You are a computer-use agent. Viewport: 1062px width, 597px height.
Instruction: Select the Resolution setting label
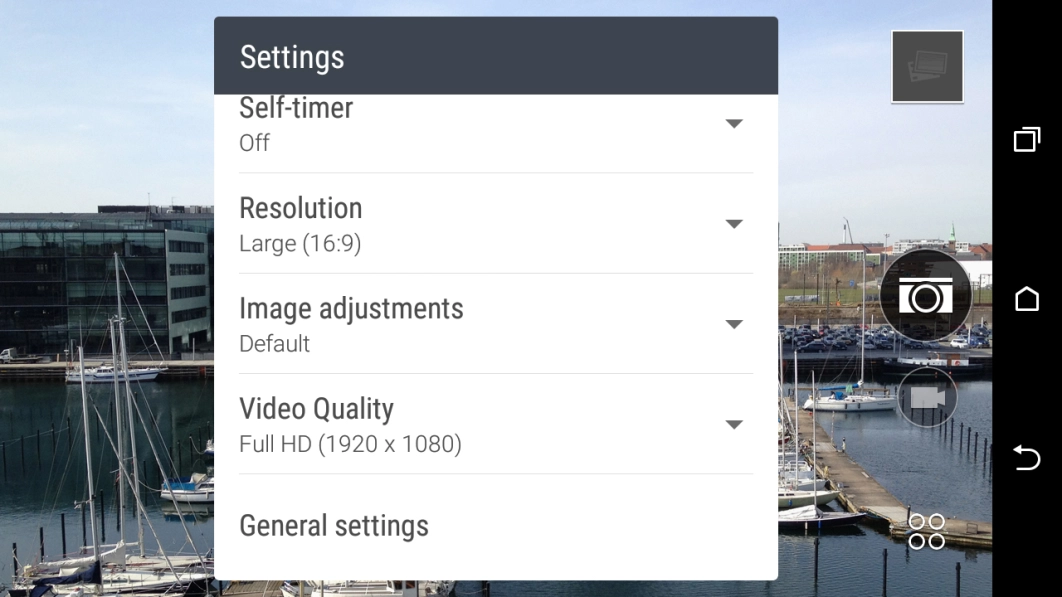[300, 208]
